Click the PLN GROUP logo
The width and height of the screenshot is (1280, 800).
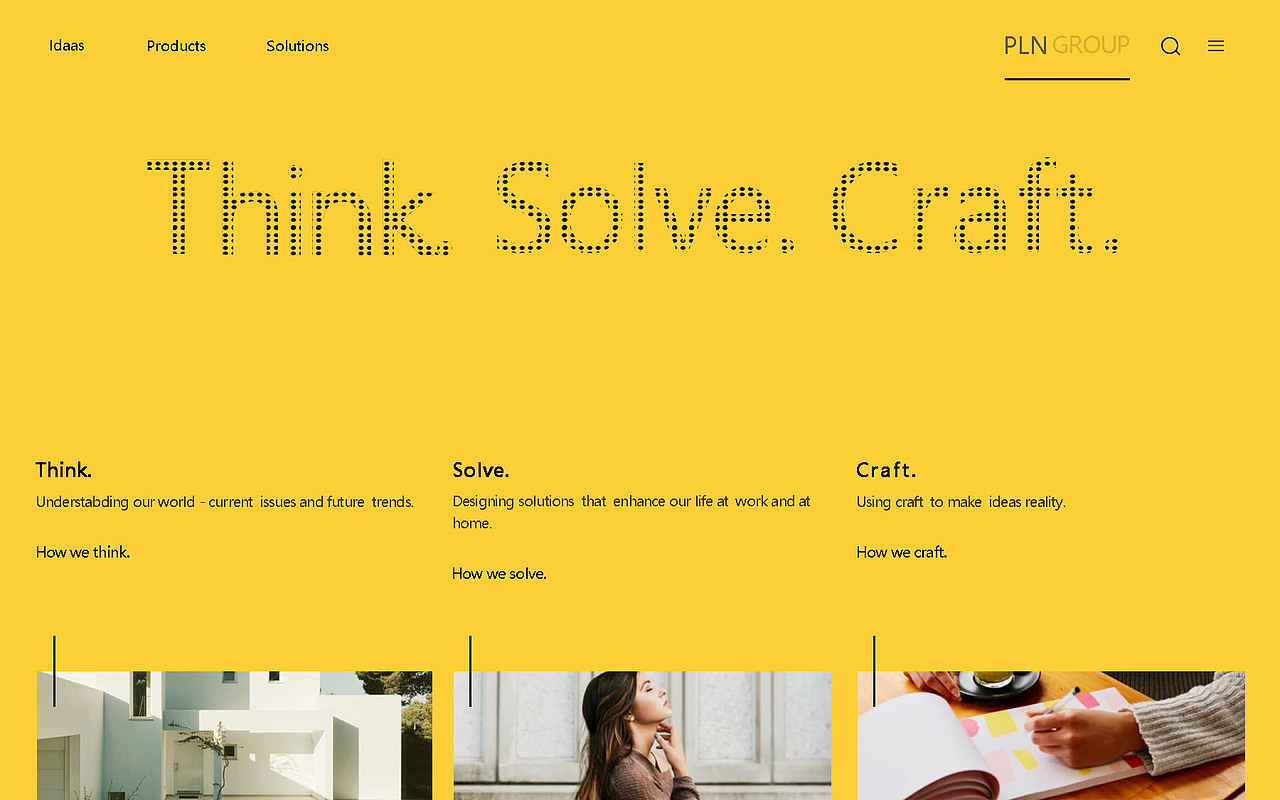click(x=1067, y=45)
